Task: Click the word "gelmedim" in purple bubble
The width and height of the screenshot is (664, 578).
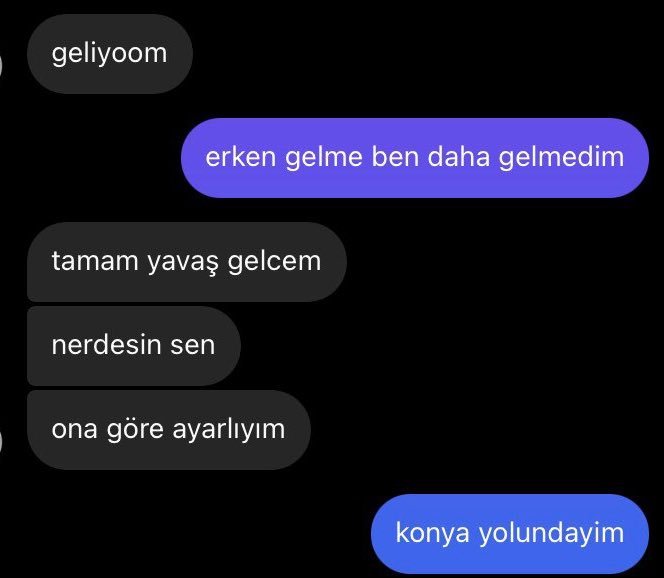Action: (x=561, y=157)
